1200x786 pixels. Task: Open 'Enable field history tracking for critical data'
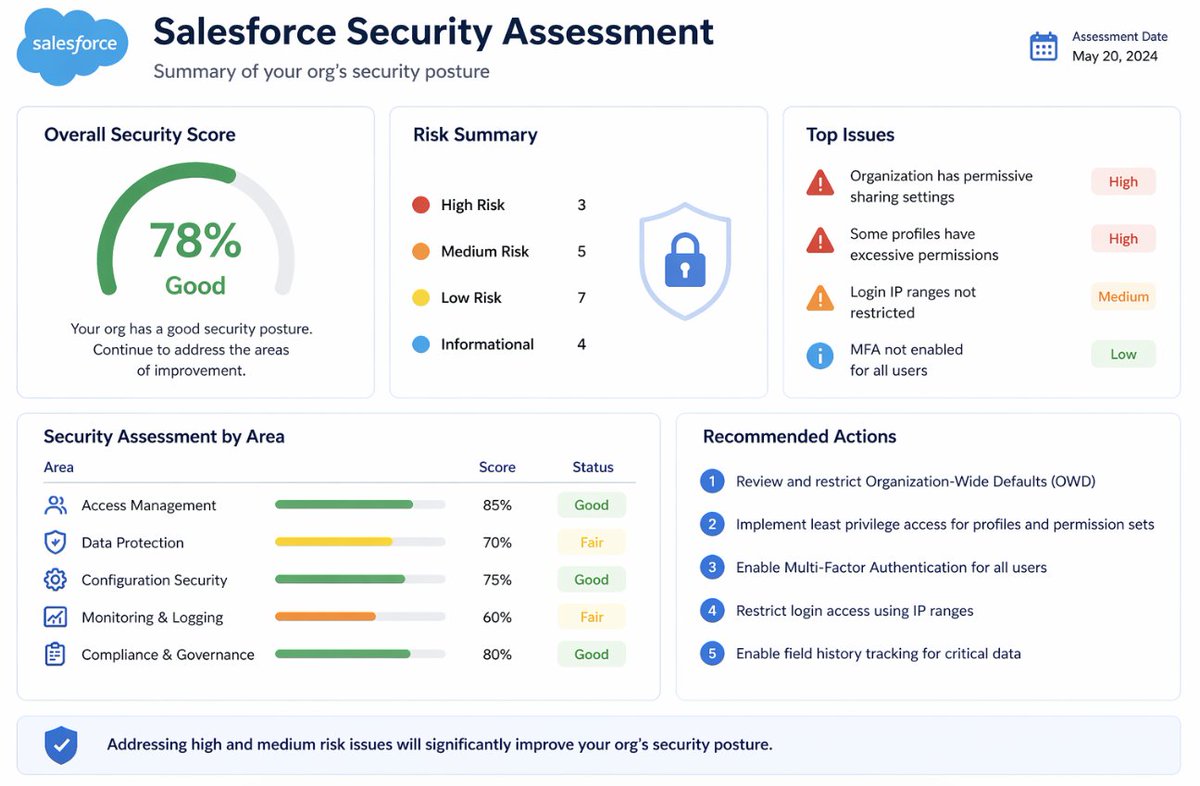coord(878,654)
